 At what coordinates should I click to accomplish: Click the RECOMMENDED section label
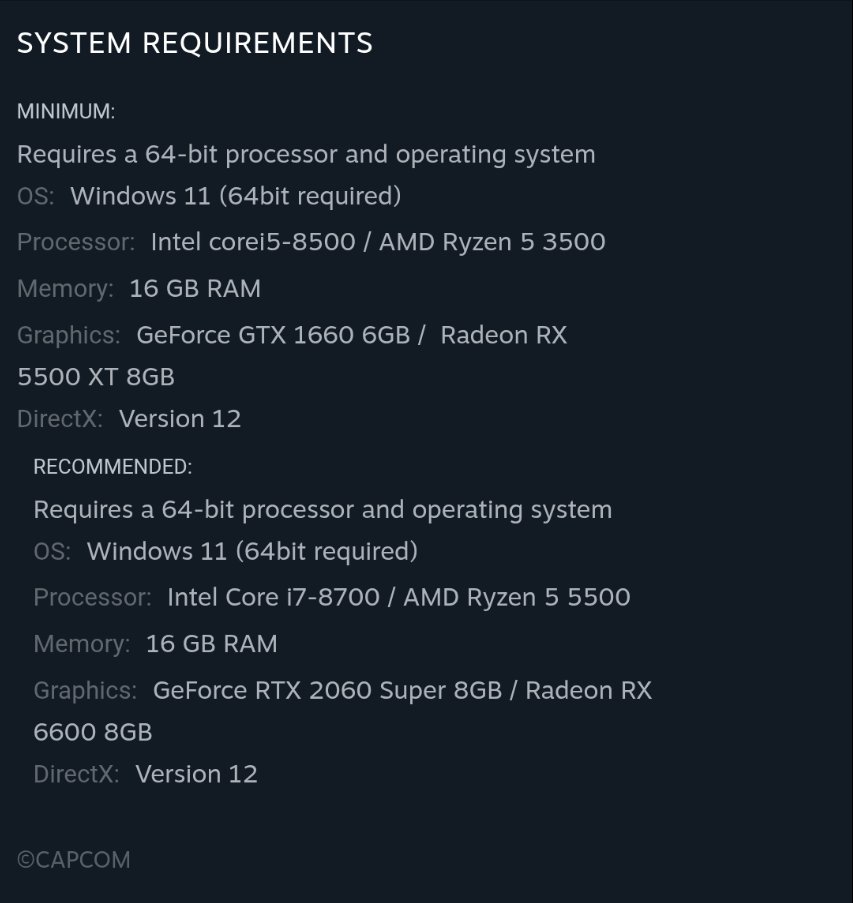coord(112,467)
